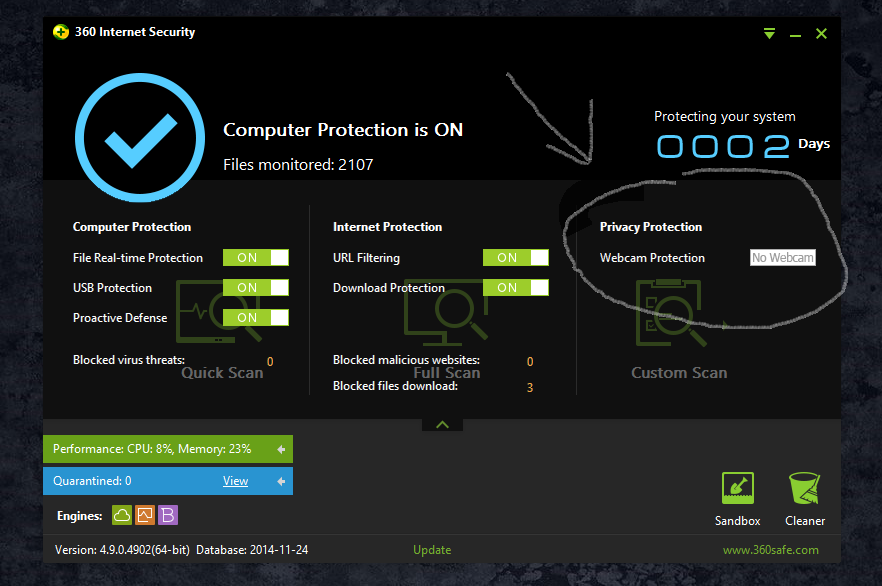Click the Computer Protection heading

click(x=132, y=227)
